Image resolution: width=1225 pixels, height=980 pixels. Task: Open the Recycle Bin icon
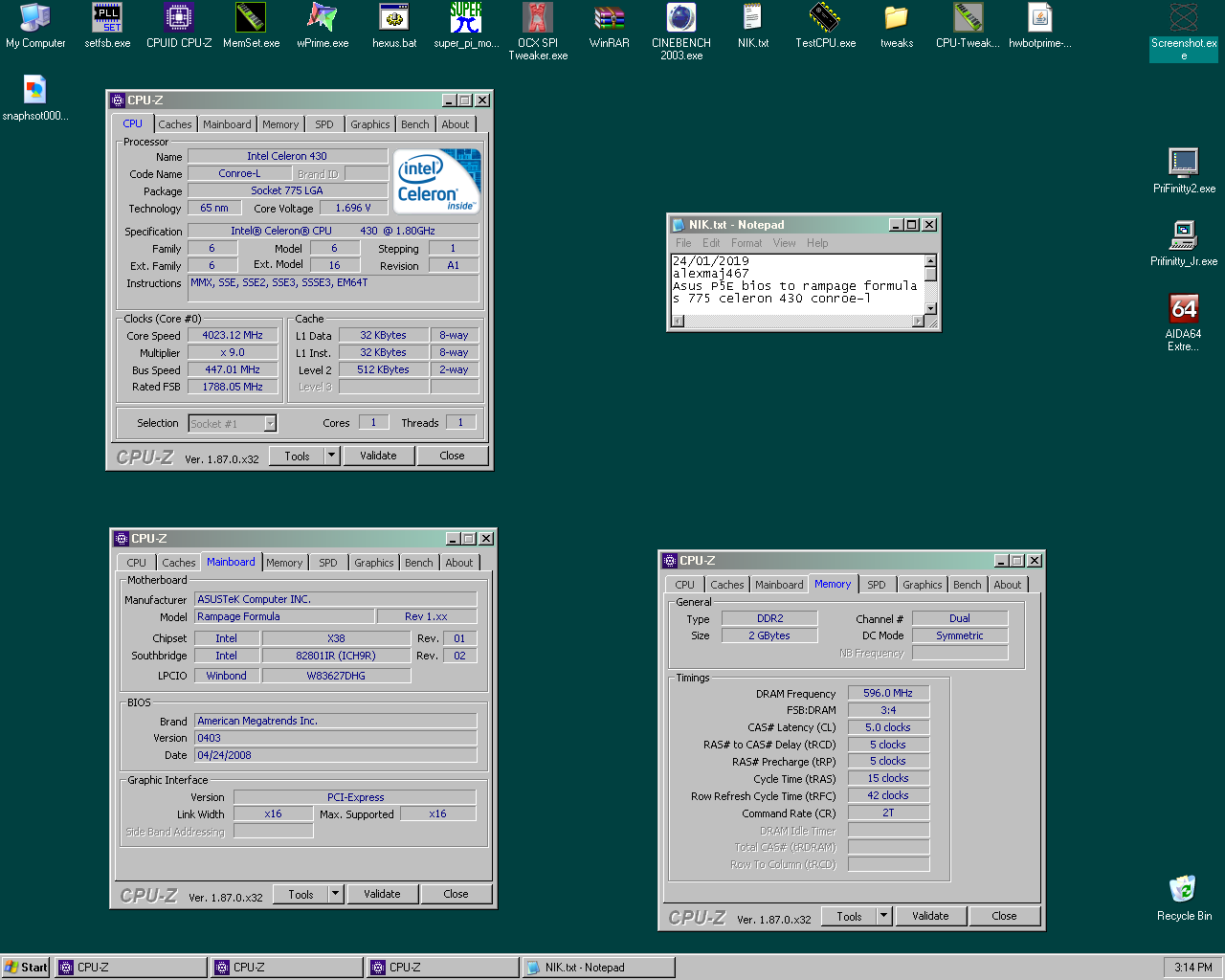[x=1184, y=899]
